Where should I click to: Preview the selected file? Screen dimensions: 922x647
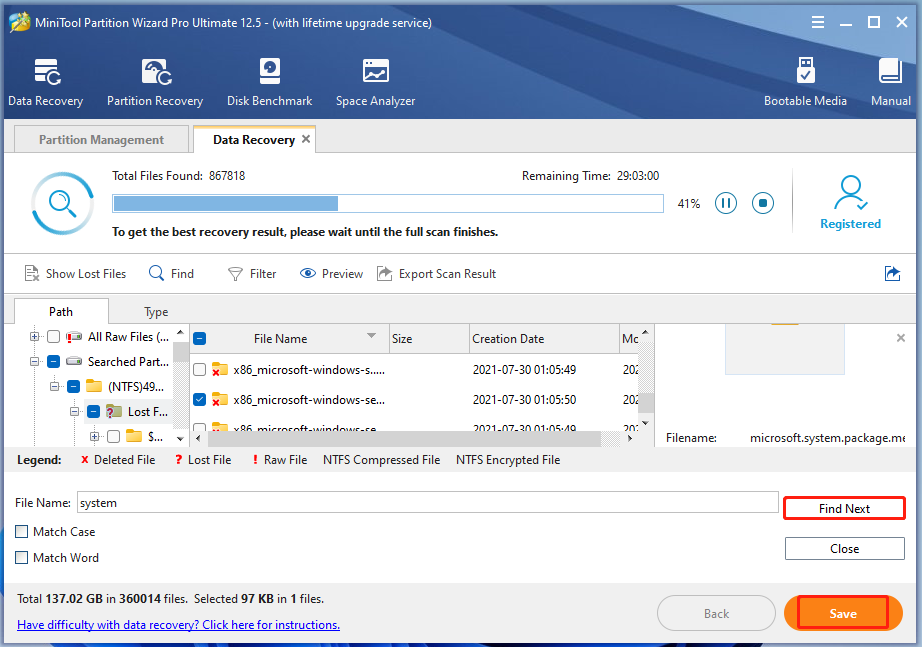pyautogui.click(x=332, y=274)
